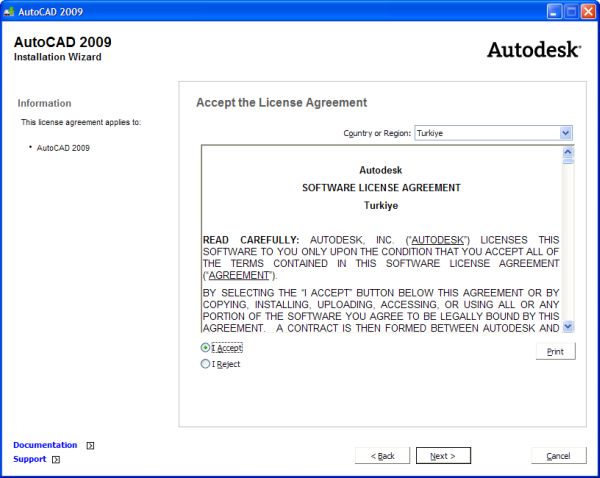Image resolution: width=600 pixels, height=478 pixels.
Task: Cancel the installation wizard
Action: pyautogui.click(x=559, y=456)
